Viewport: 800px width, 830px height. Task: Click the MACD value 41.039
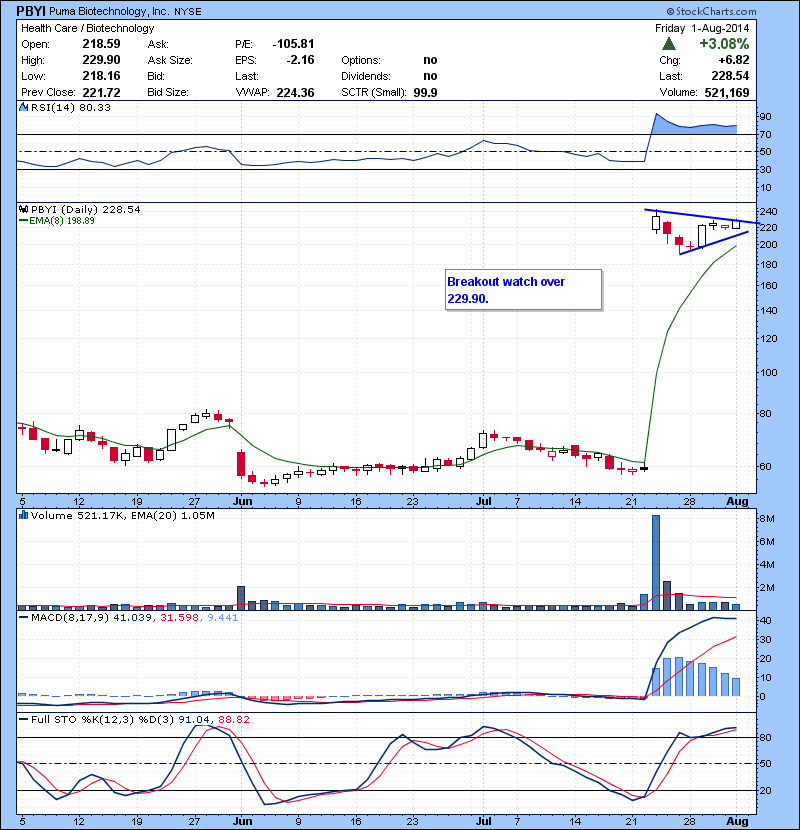pos(132,617)
